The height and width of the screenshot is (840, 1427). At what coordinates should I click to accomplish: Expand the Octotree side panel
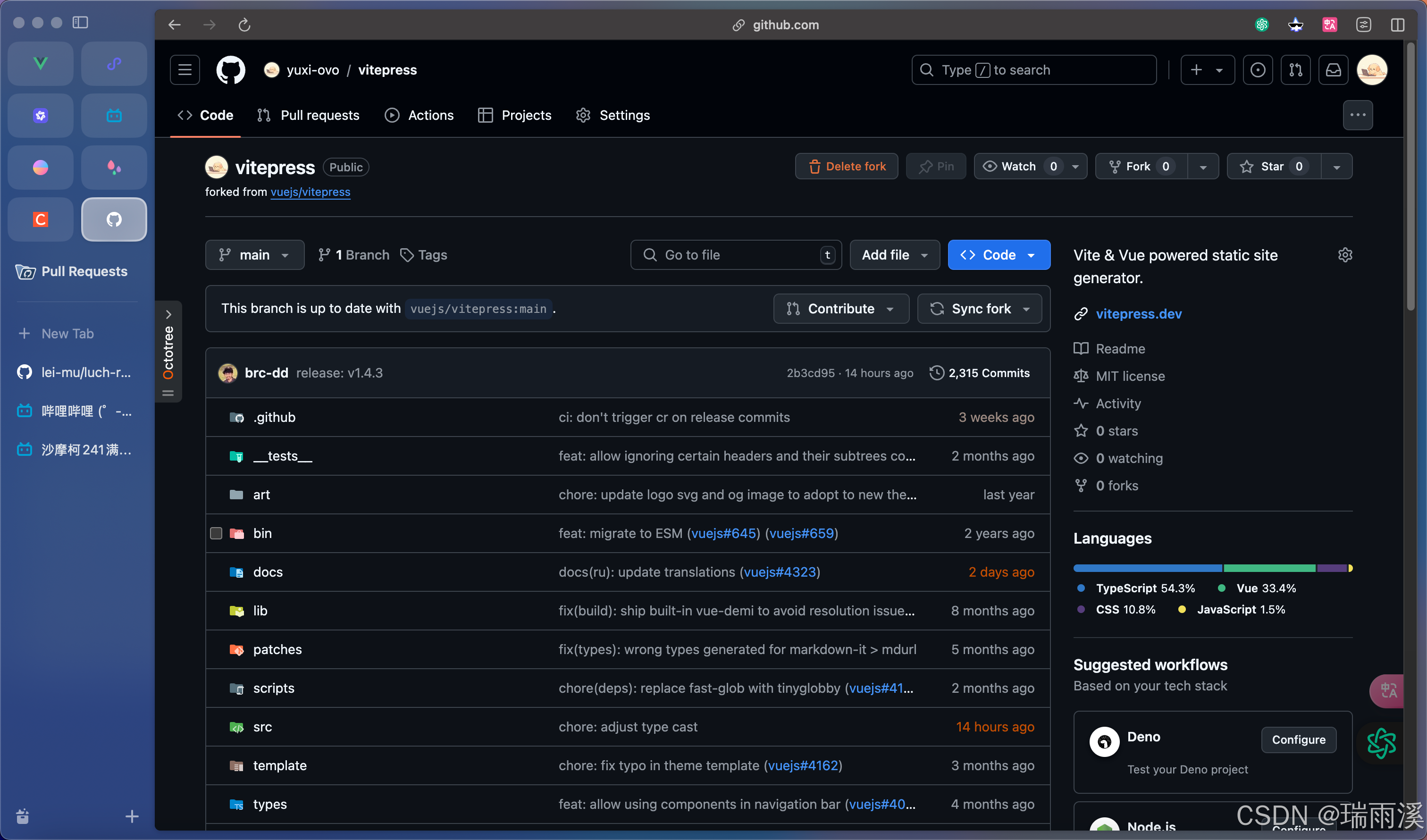[x=168, y=351]
